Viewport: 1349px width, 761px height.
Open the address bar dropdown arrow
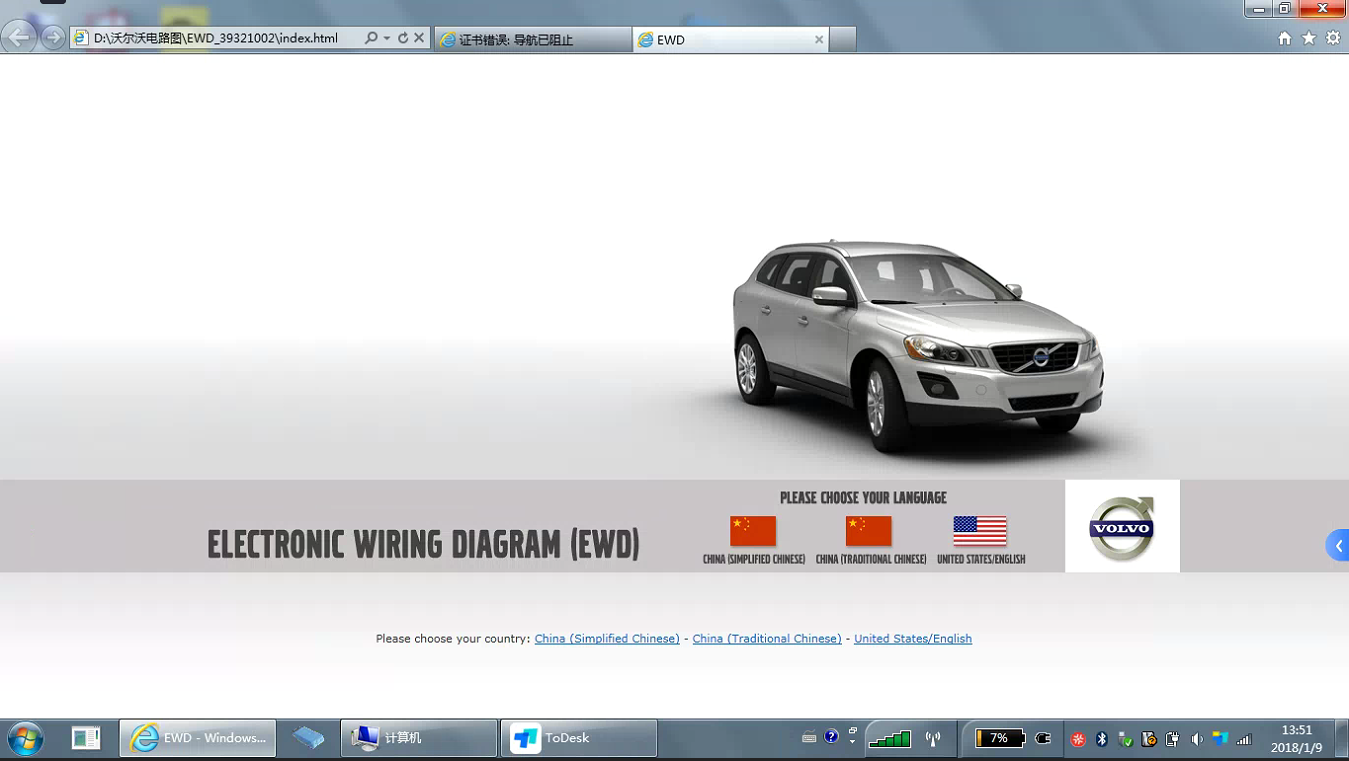(x=387, y=38)
